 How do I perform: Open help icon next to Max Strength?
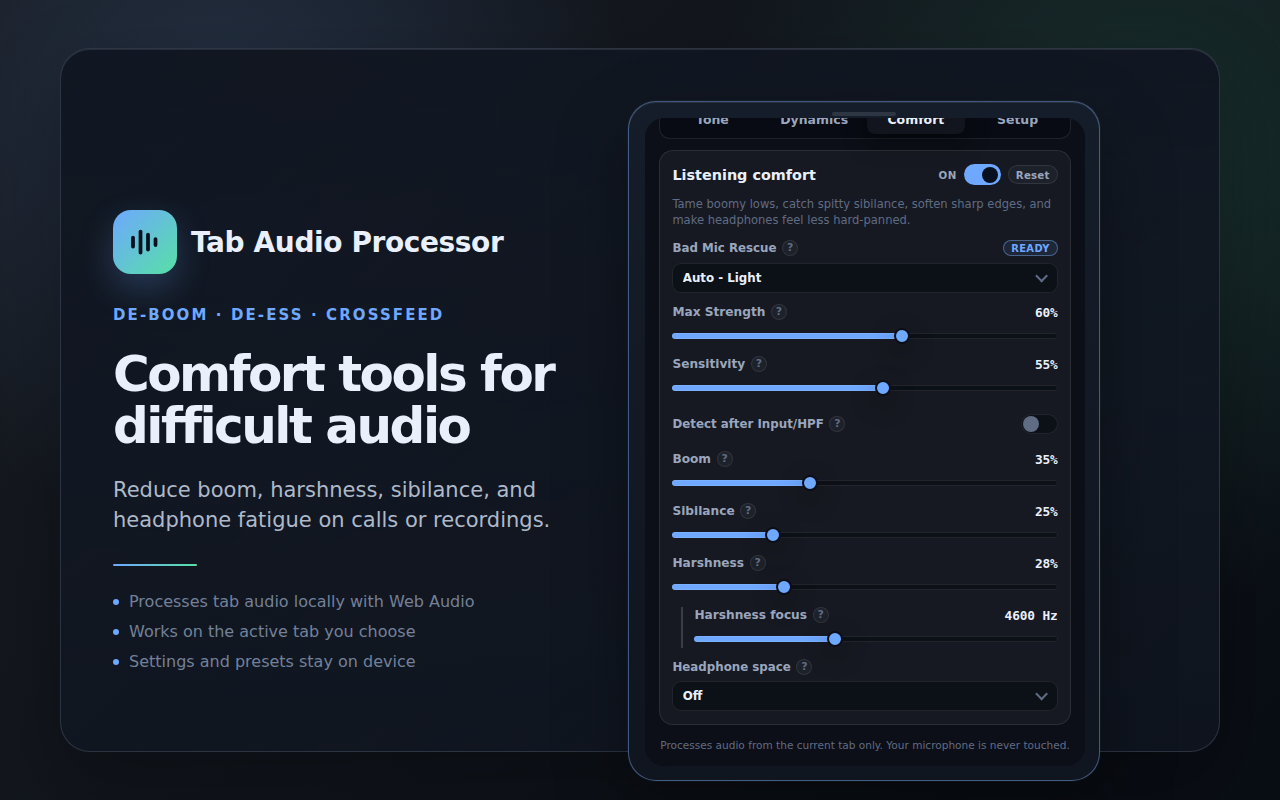tap(779, 312)
